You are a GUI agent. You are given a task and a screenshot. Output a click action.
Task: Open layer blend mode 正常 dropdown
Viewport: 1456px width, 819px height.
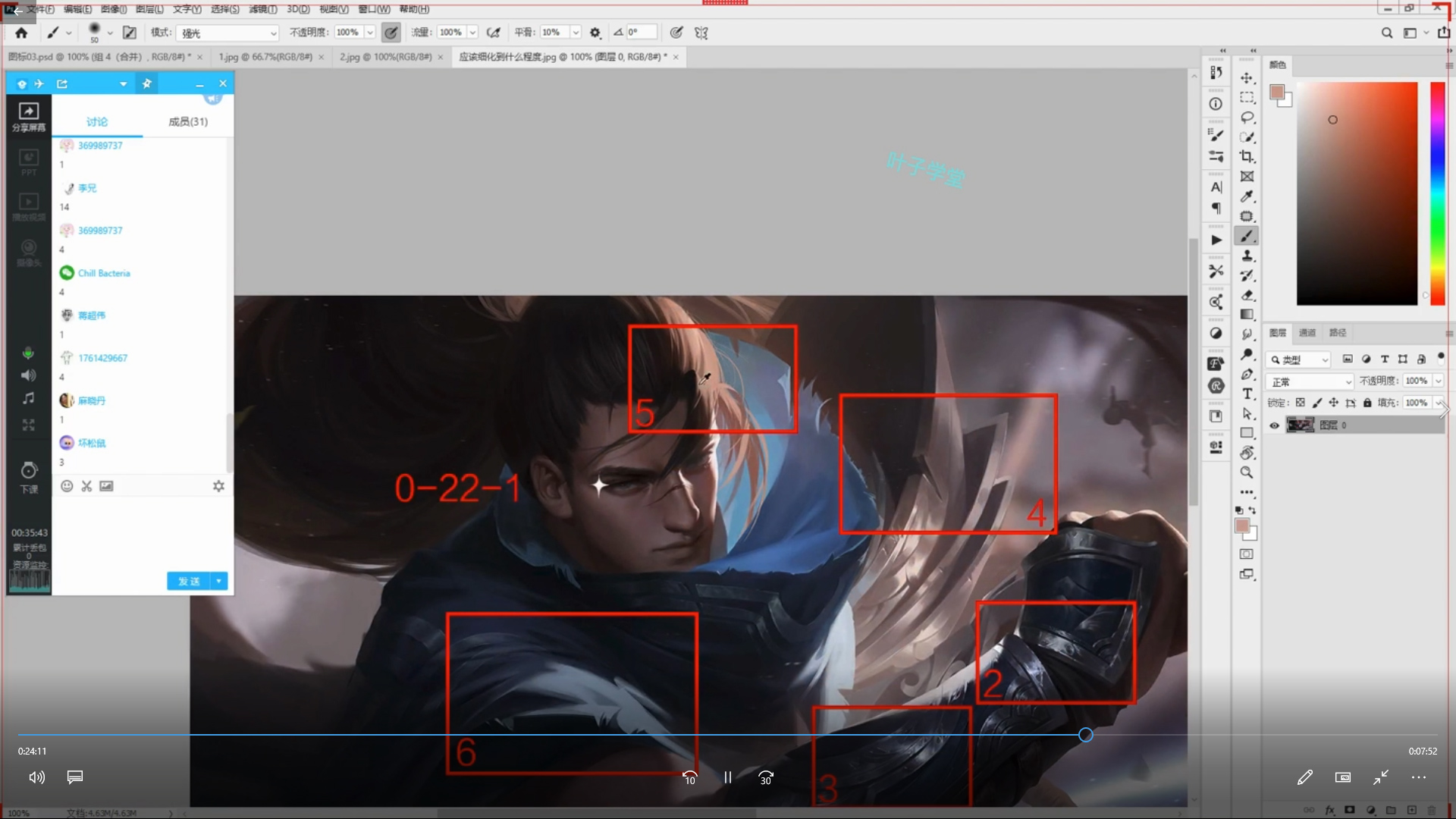click(x=1310, y=381)
